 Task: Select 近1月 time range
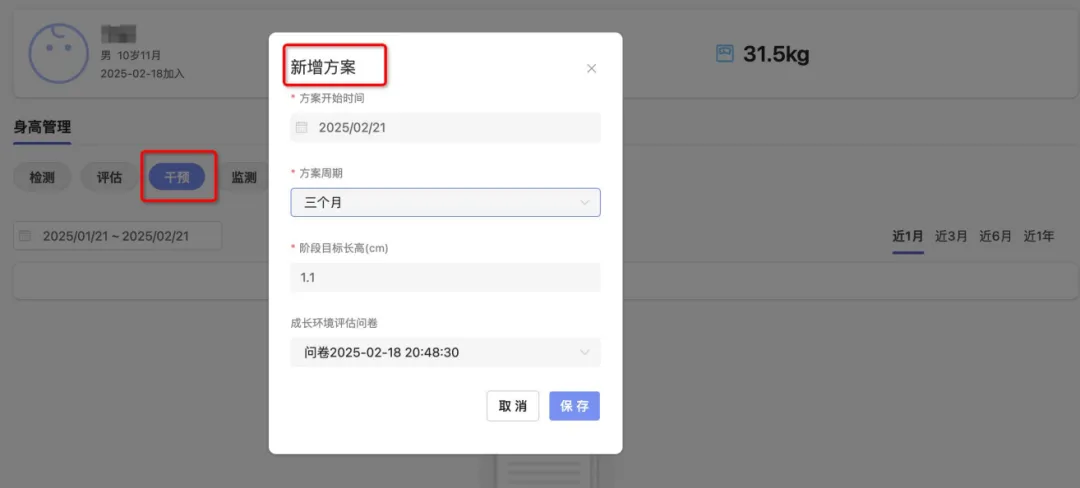point(908,236)
